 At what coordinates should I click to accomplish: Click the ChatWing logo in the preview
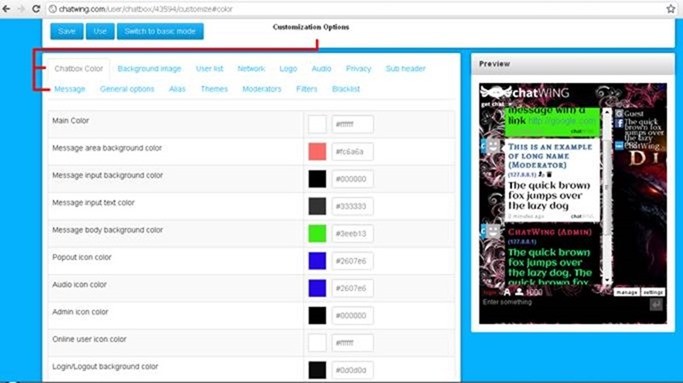pos(525,92)
